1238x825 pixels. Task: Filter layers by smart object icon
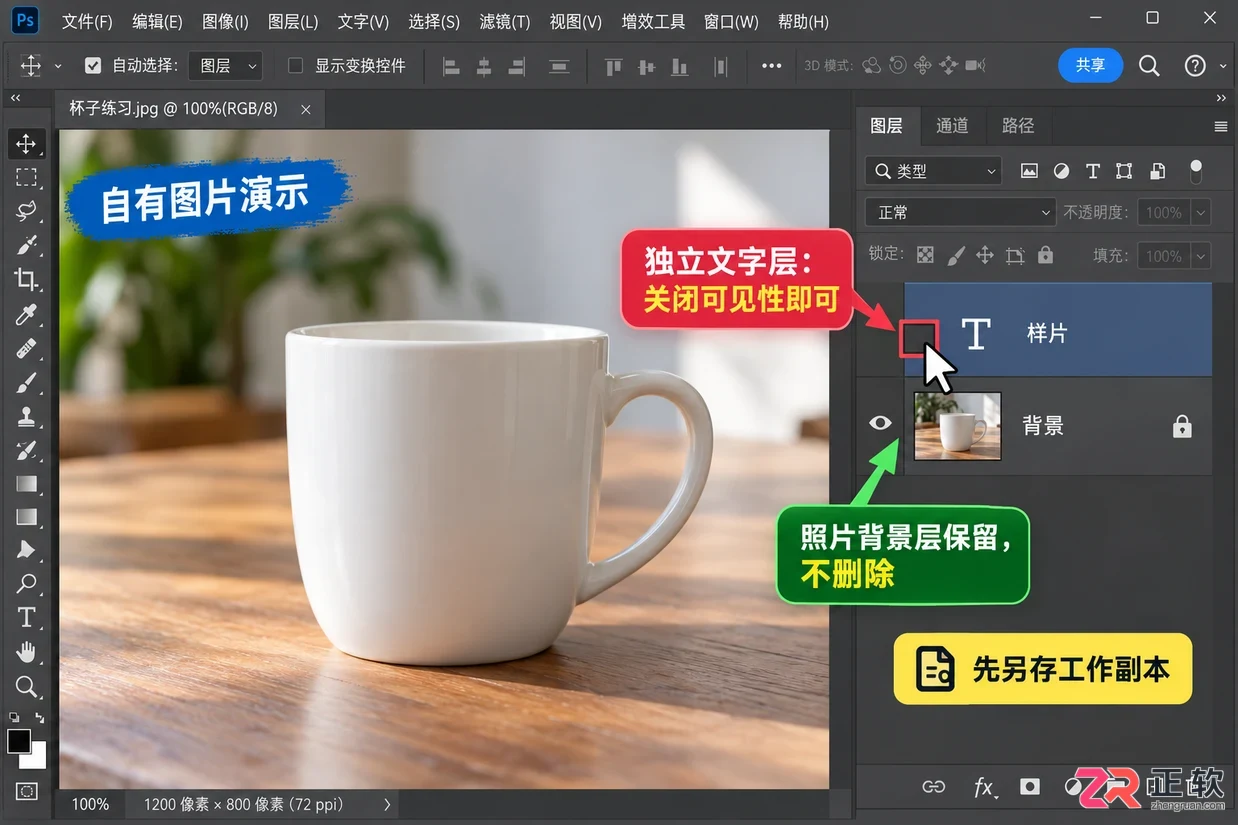click(x=1157, y=171)
